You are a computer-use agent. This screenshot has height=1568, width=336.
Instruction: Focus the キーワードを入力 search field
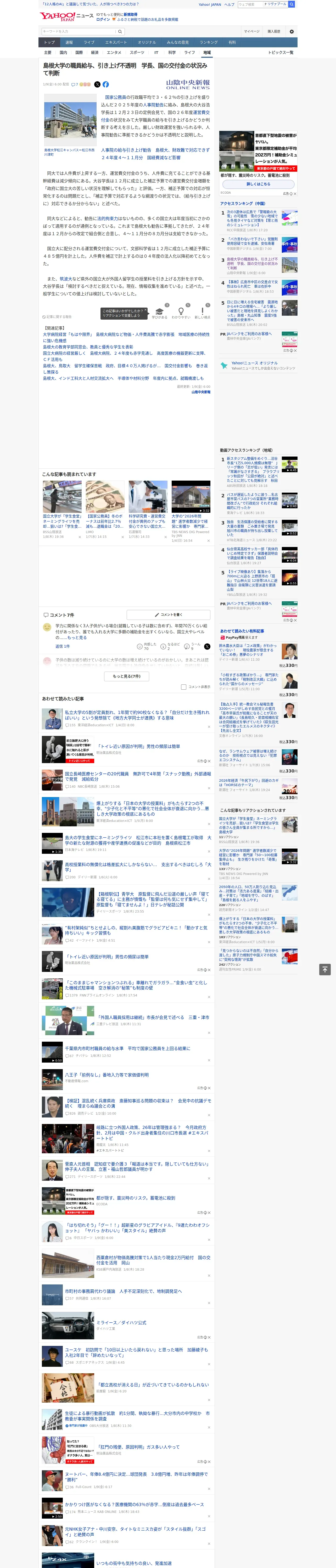click(79, 31)
